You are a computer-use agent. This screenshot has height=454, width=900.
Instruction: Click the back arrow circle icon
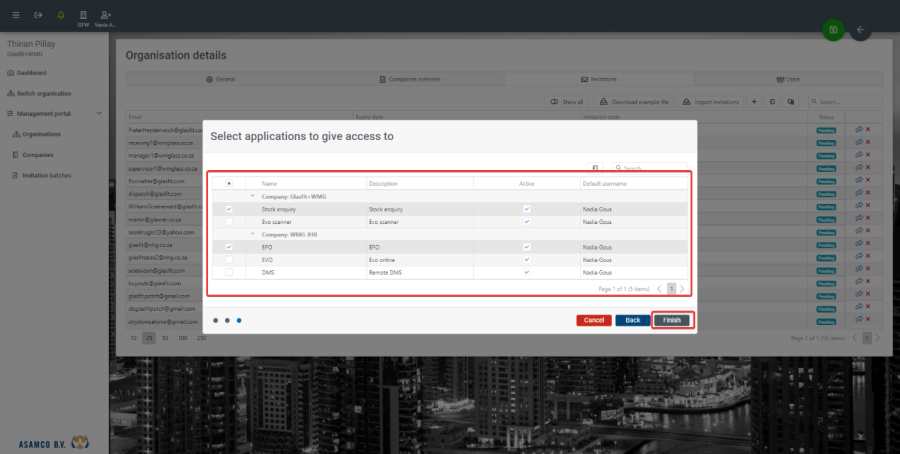click(x=860, y=30)
